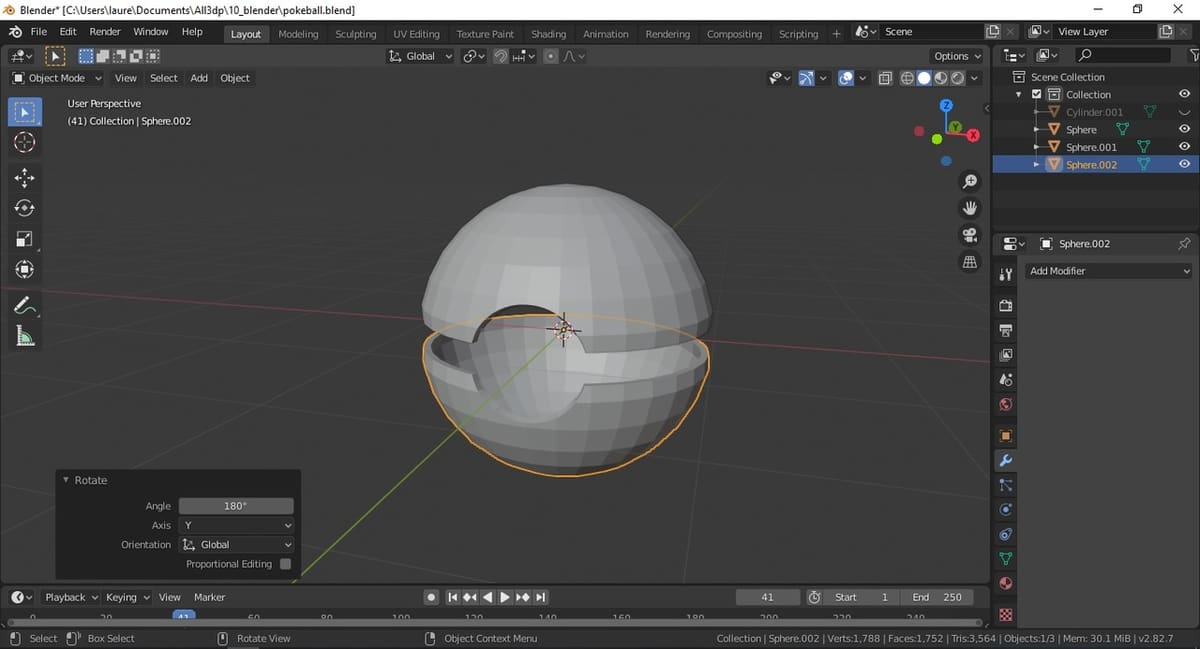Toggle X-ray mode
The image size is (1200, 649).
[x=885, y=78]
